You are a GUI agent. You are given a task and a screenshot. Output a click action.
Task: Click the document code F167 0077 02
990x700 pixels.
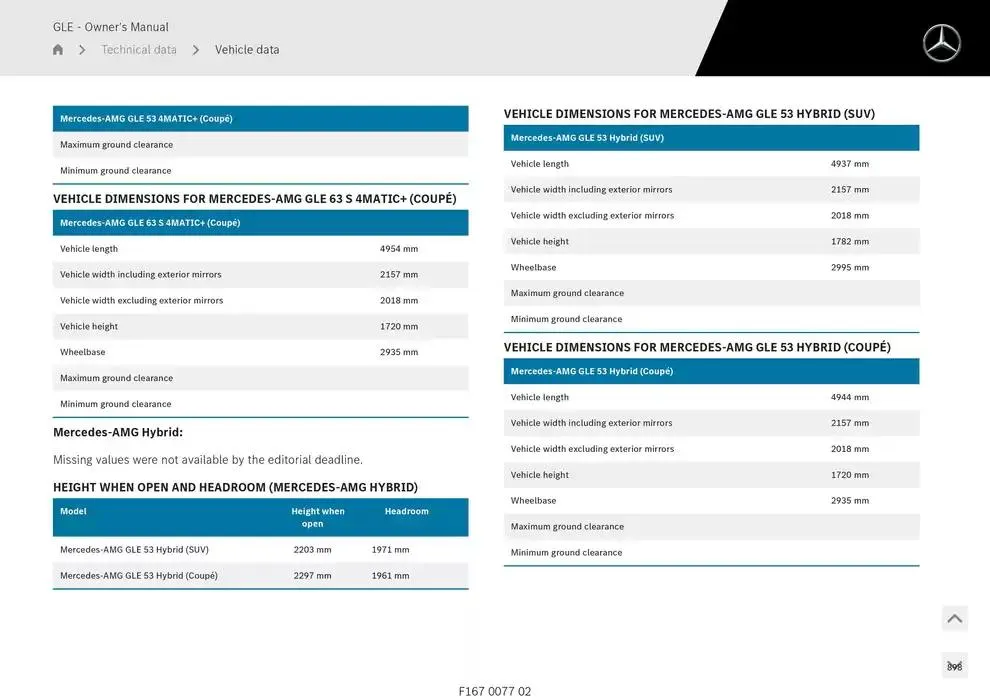pyautogui.click(x=495, y=691)
